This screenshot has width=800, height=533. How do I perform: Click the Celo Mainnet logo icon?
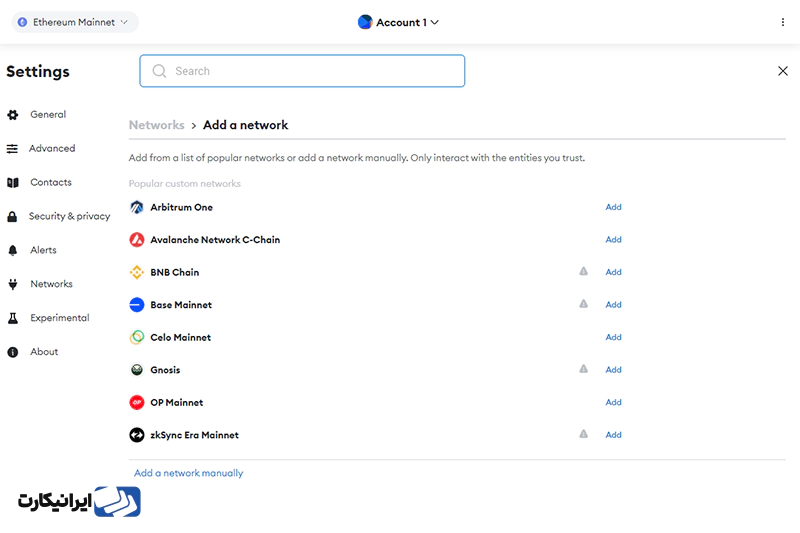tap(137, 337)
